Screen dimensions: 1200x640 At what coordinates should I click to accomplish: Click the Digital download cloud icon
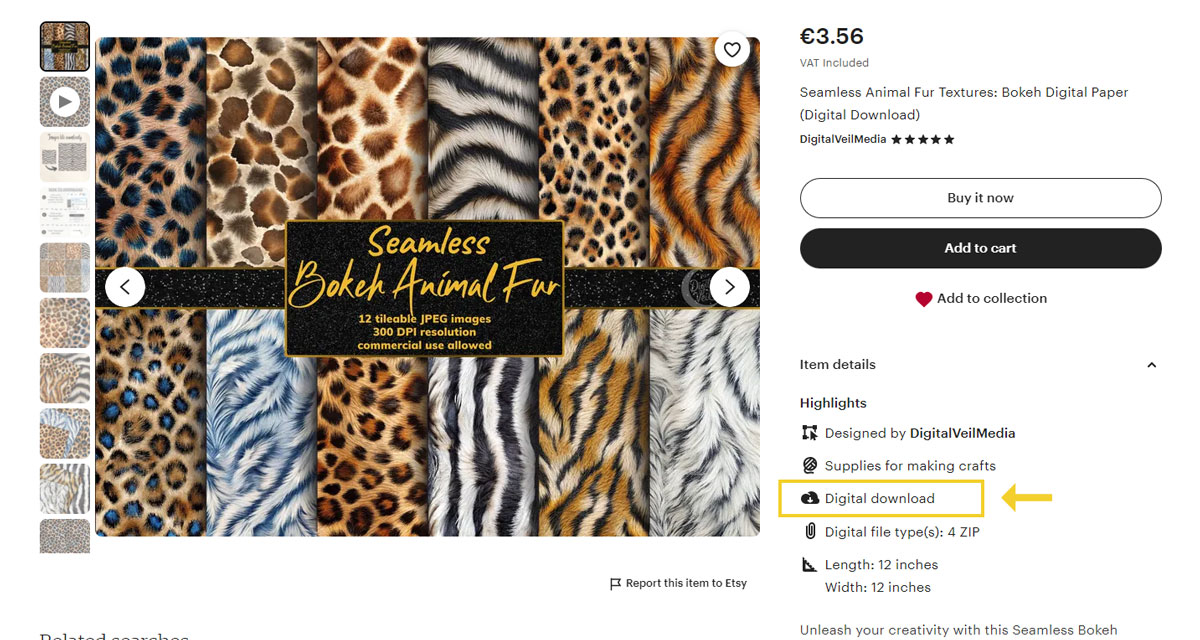tap(810, 498)
